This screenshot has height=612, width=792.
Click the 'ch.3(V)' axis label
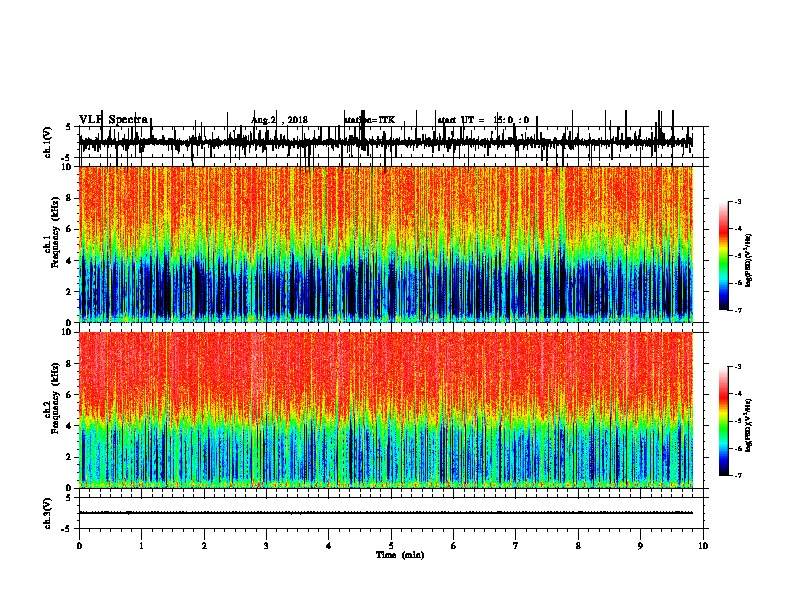pos(47,513)
